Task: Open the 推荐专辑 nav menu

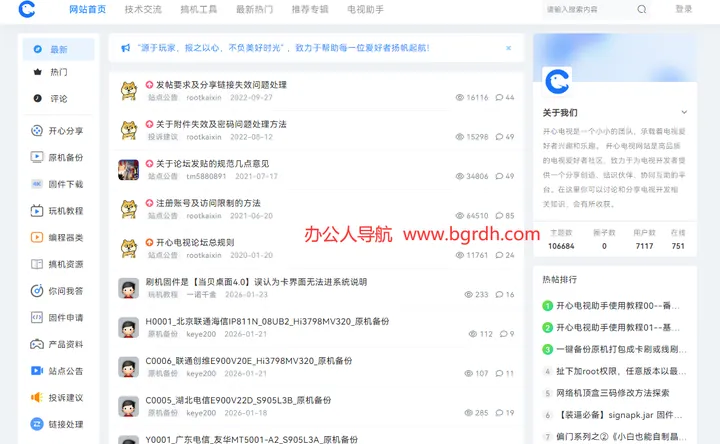Action: click(x=310, y=9)
